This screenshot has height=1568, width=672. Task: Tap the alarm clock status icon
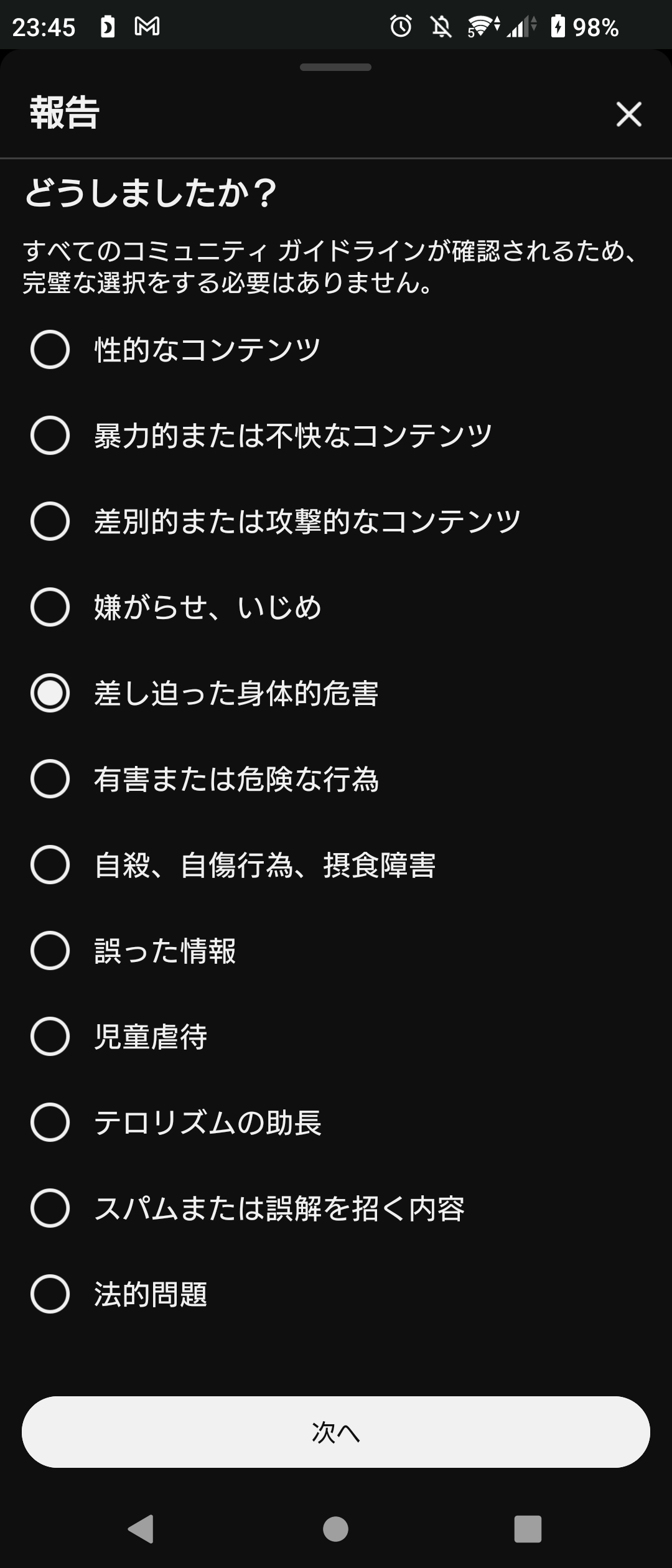coord(401,26)
